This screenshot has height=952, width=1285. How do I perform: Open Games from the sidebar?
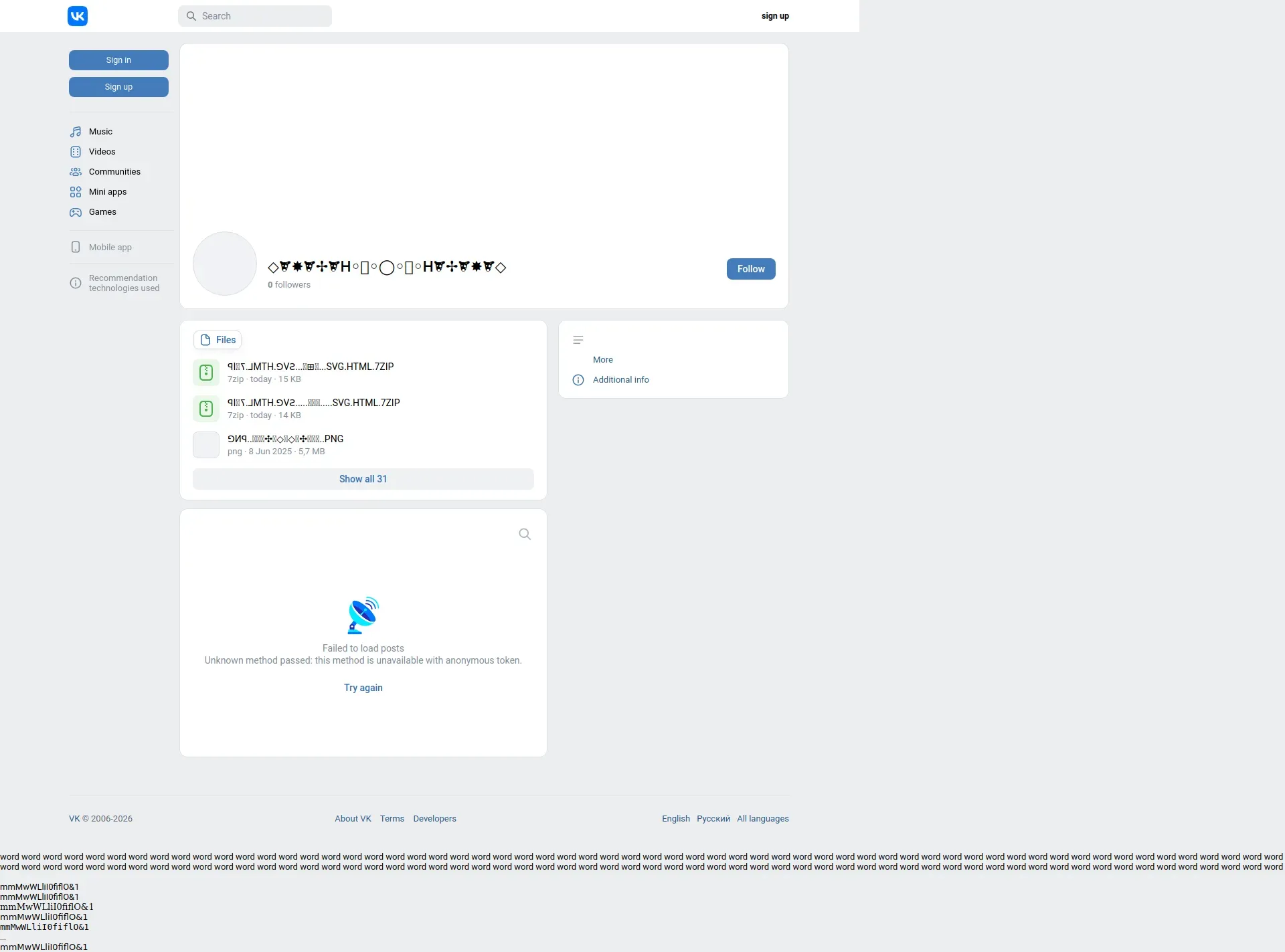coord(102,212)
